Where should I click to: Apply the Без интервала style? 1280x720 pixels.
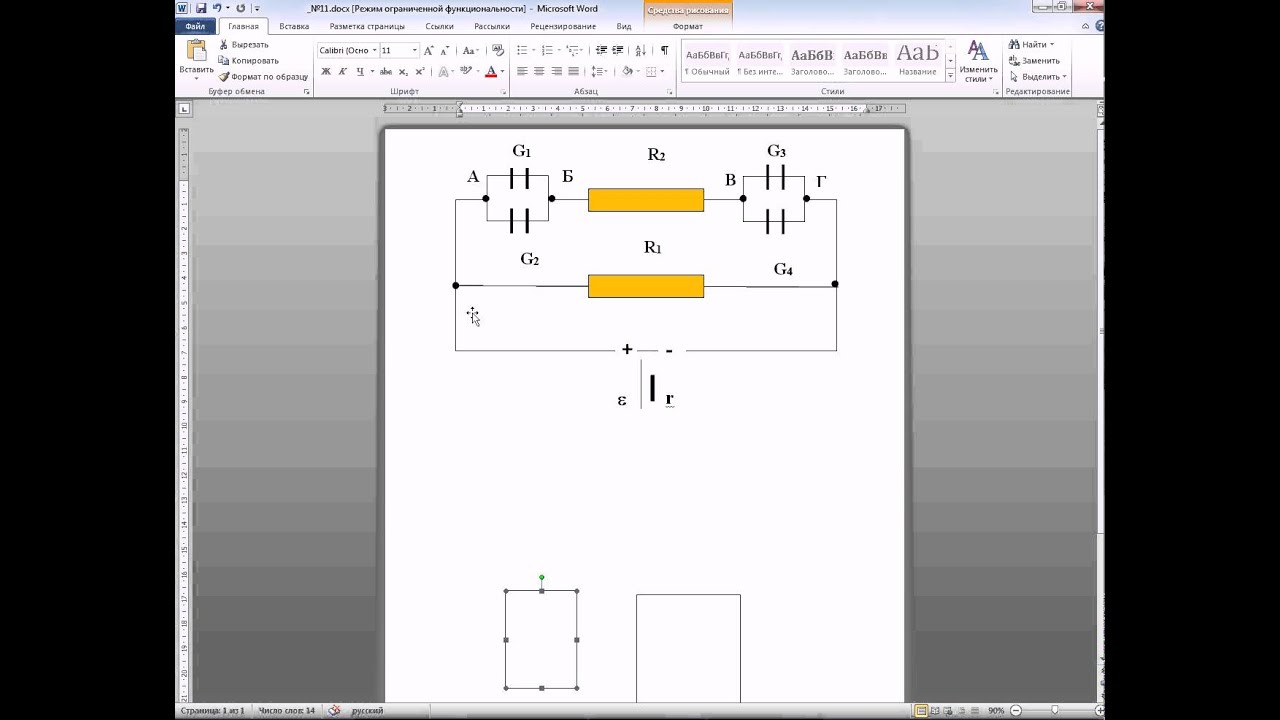point(760,61)
